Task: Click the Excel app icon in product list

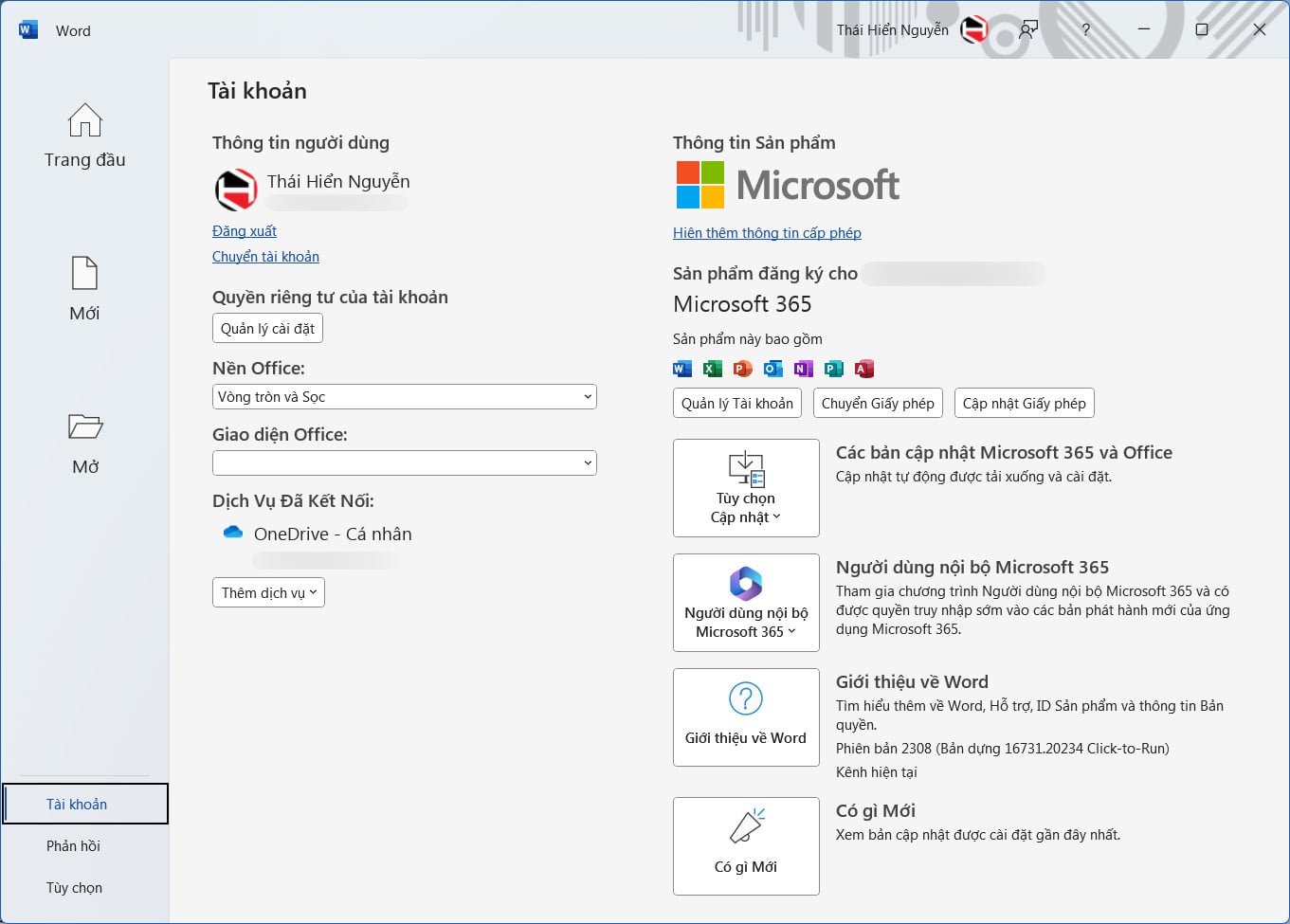Action: point(712,369)
